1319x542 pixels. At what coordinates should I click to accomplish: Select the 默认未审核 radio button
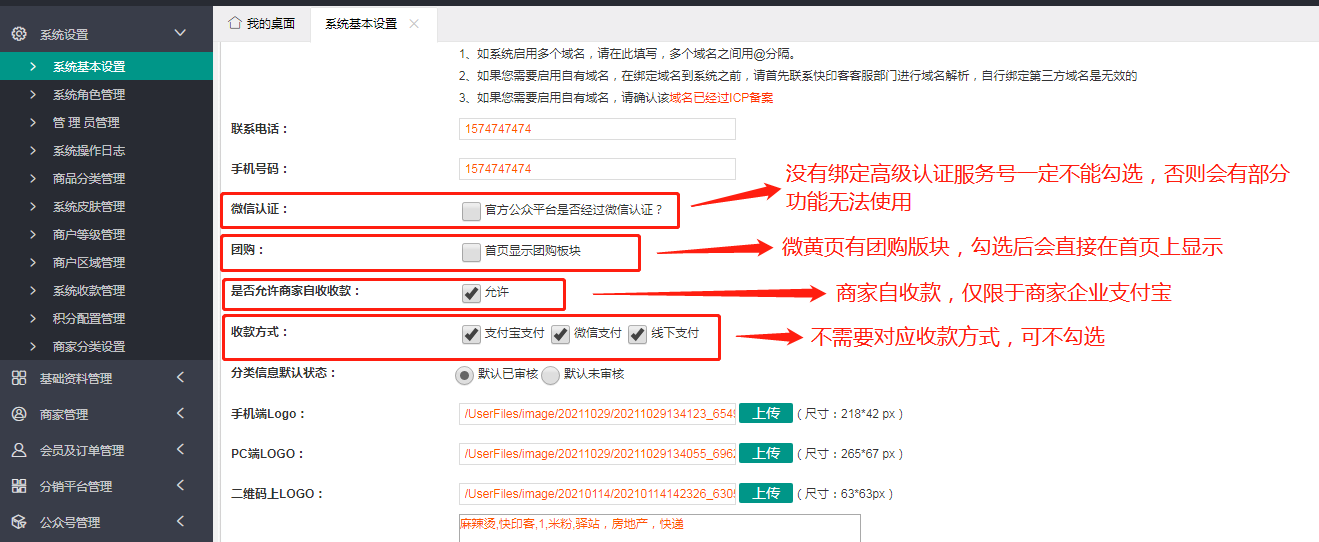(551, 375)
